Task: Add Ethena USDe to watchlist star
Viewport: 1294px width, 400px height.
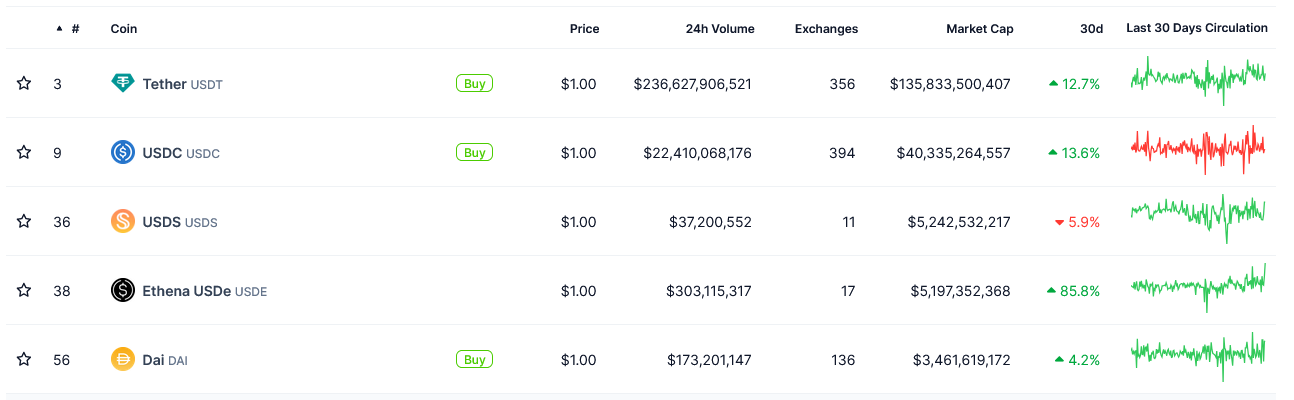Action: [24, 291]
